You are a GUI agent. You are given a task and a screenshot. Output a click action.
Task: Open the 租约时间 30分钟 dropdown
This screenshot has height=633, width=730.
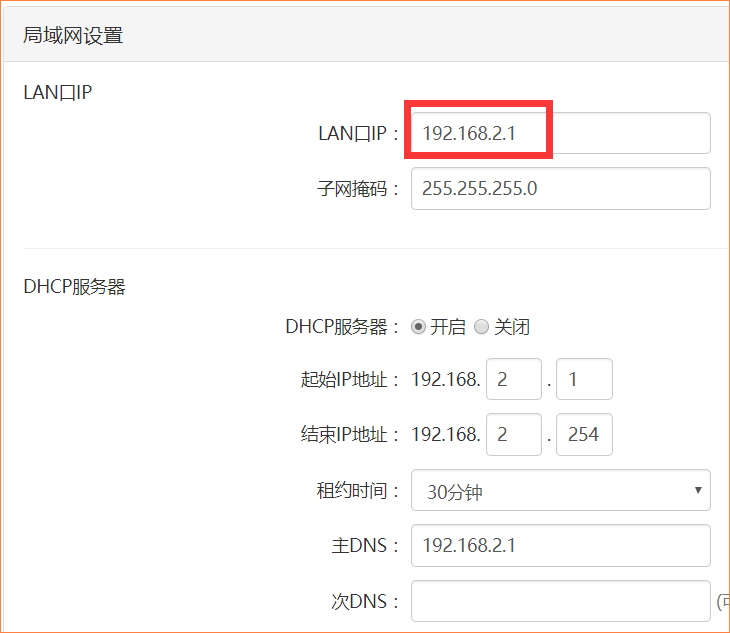[x=561, y=490]
